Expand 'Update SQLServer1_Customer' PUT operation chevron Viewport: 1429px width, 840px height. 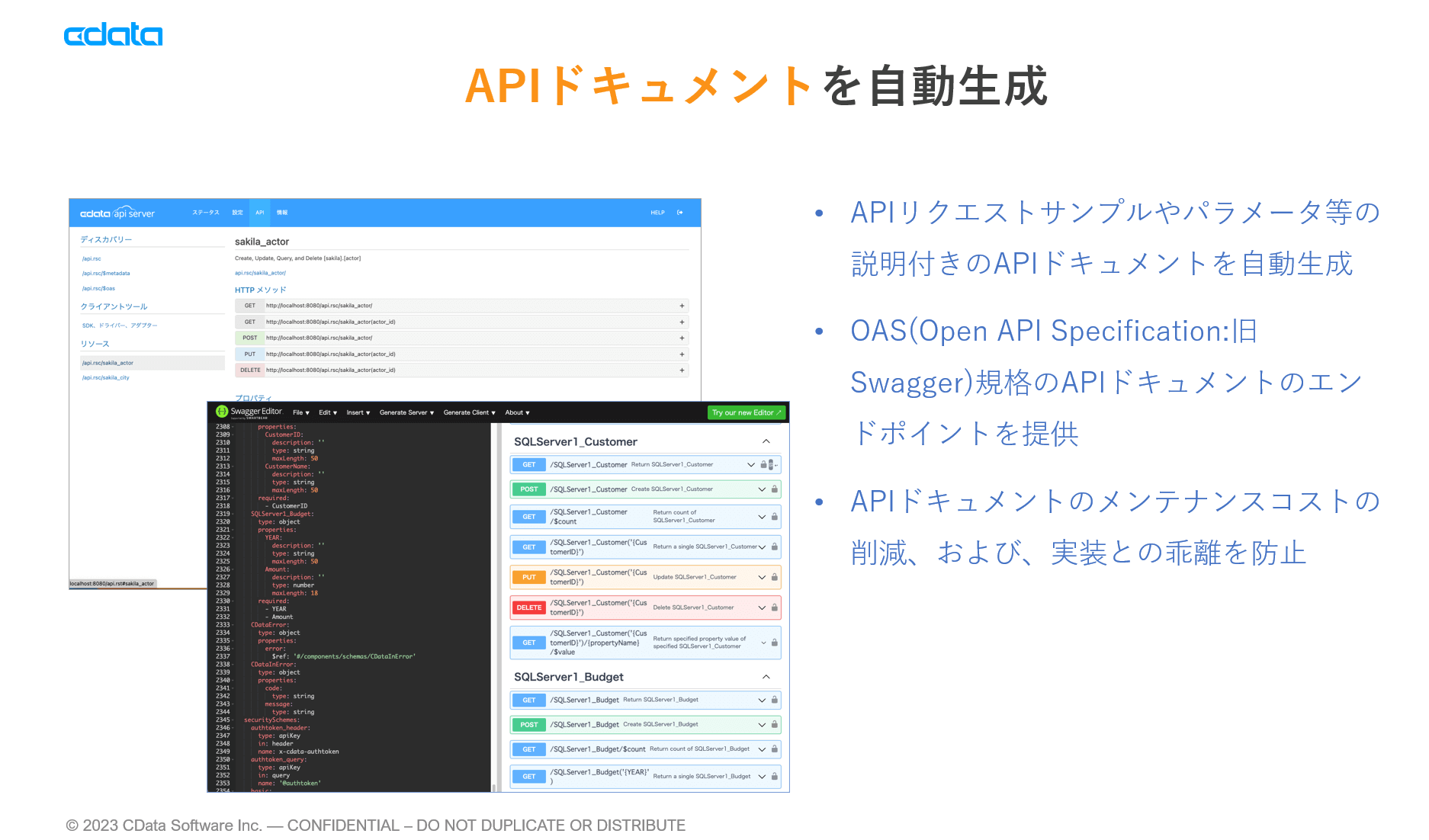[x=762, y=577]
